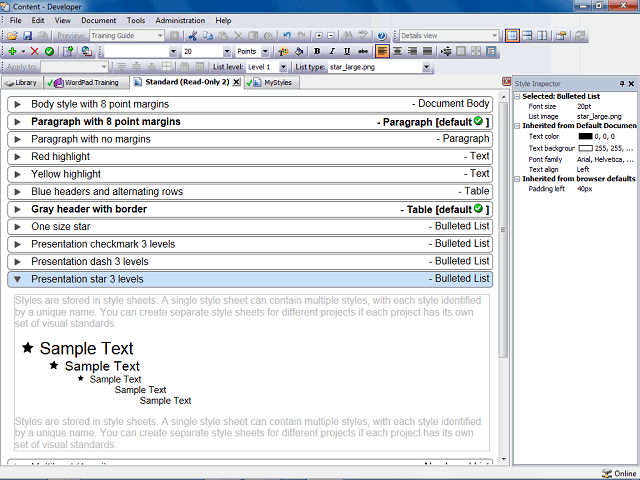The image size is (640, 480).
Task: Open the List type star_large.png dropdown
Action: click(426, 67)
